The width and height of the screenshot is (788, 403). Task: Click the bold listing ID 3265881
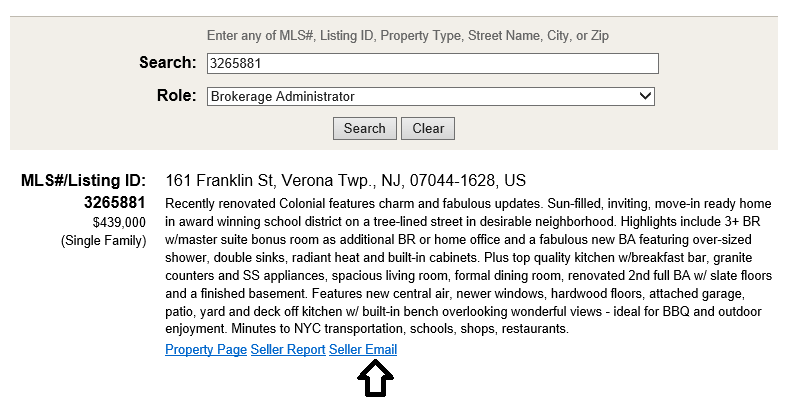click(115, 202)
